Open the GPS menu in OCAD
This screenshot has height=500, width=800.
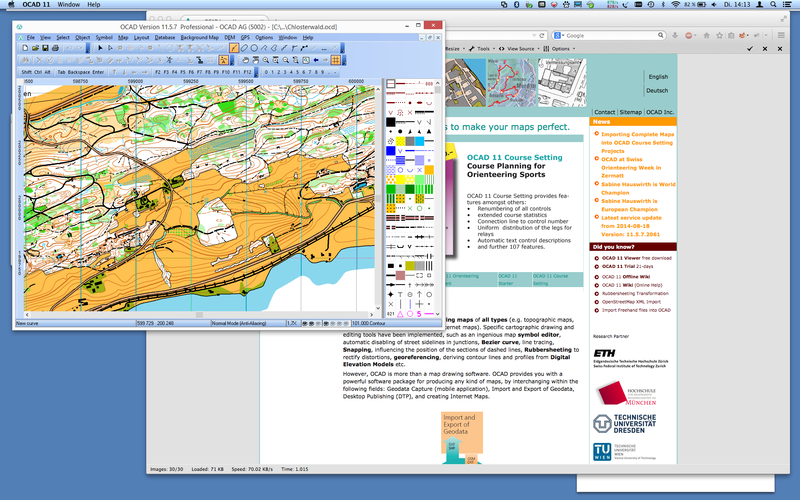[x=245, y=37]
